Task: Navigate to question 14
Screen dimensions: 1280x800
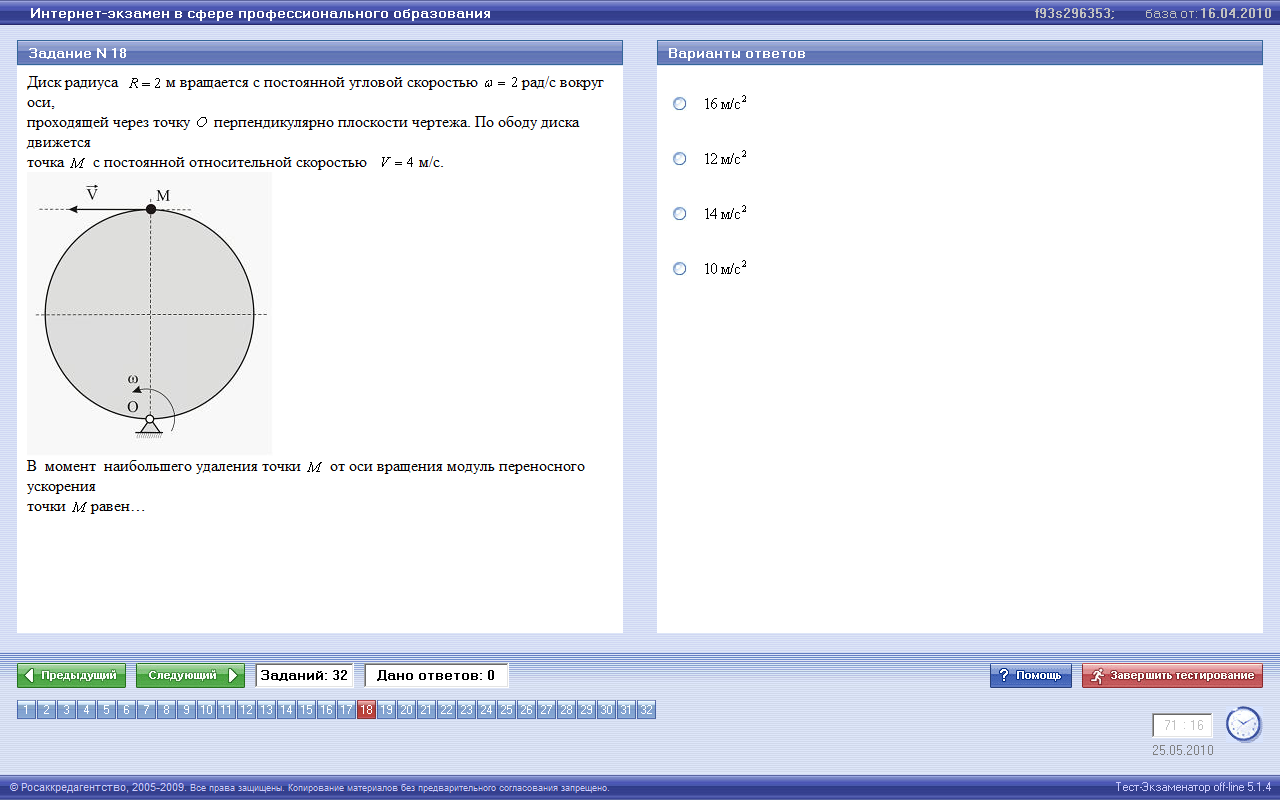Action: 286,710
